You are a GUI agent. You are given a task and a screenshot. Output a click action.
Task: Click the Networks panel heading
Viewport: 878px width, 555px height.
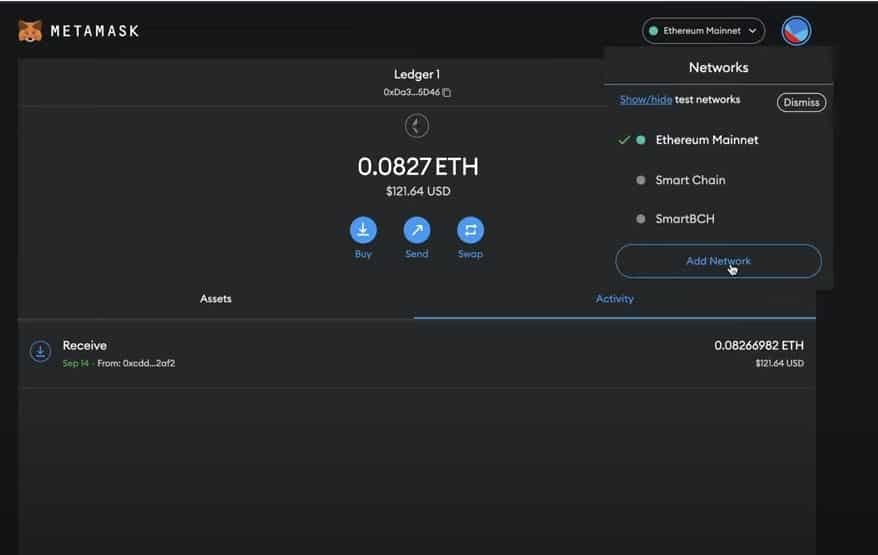[718, 68]
